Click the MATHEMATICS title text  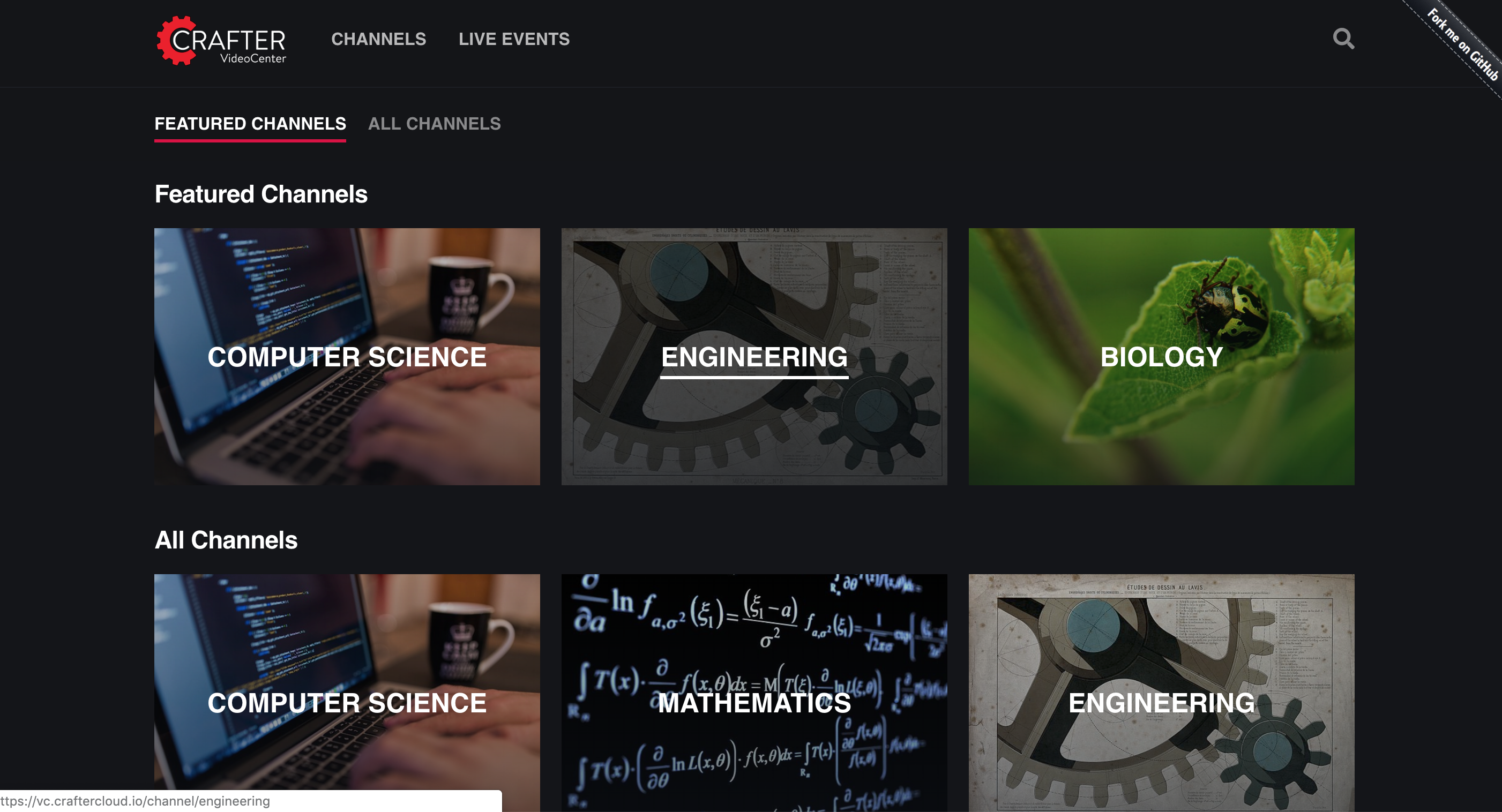(754, 703)
